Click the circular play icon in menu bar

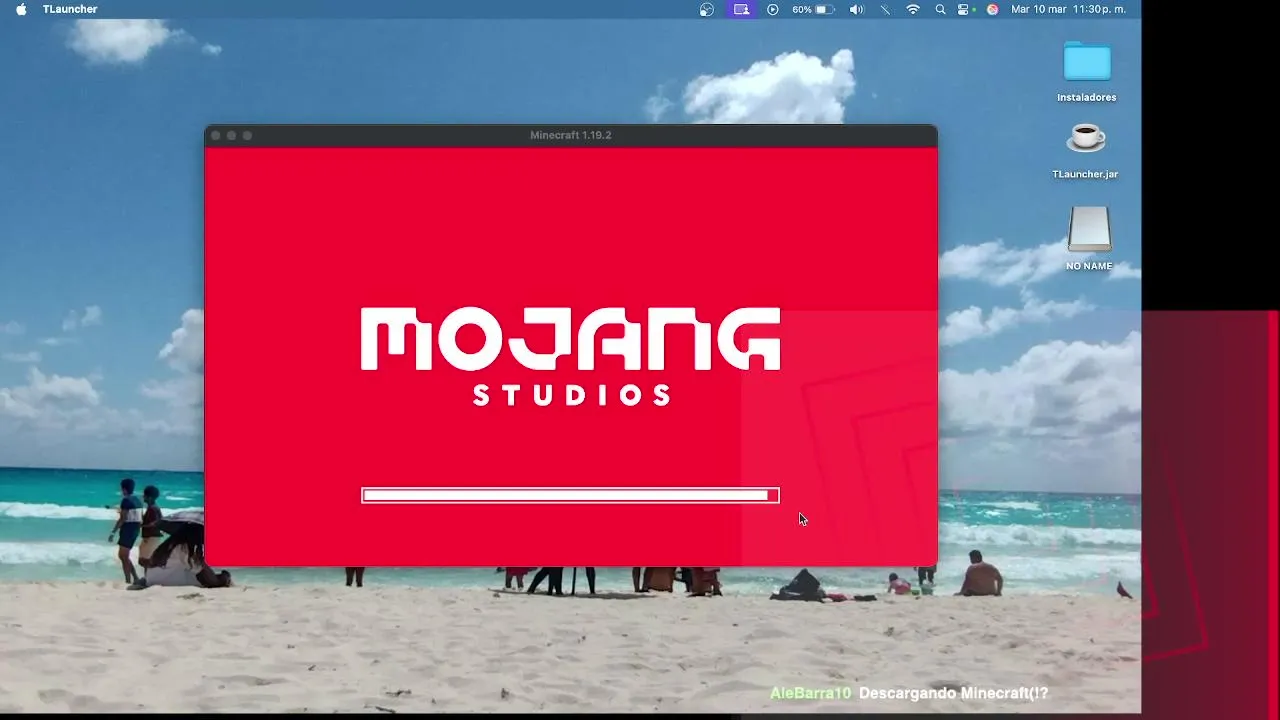coord(773,9)
